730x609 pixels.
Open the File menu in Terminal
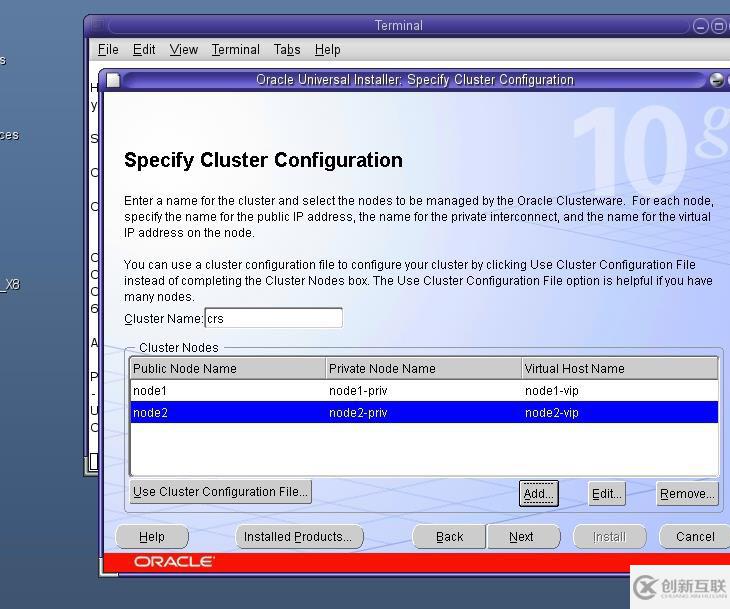[x=108, y=49]
